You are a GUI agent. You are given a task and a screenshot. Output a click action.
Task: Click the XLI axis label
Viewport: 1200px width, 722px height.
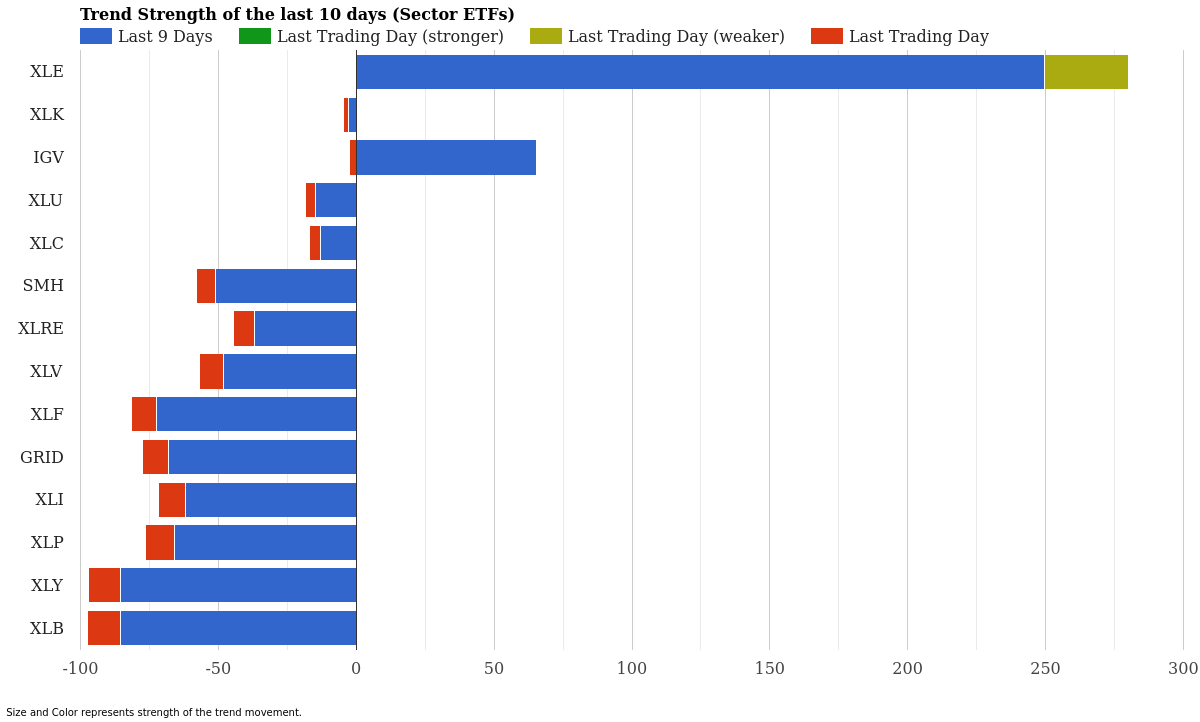click(50, 500)
